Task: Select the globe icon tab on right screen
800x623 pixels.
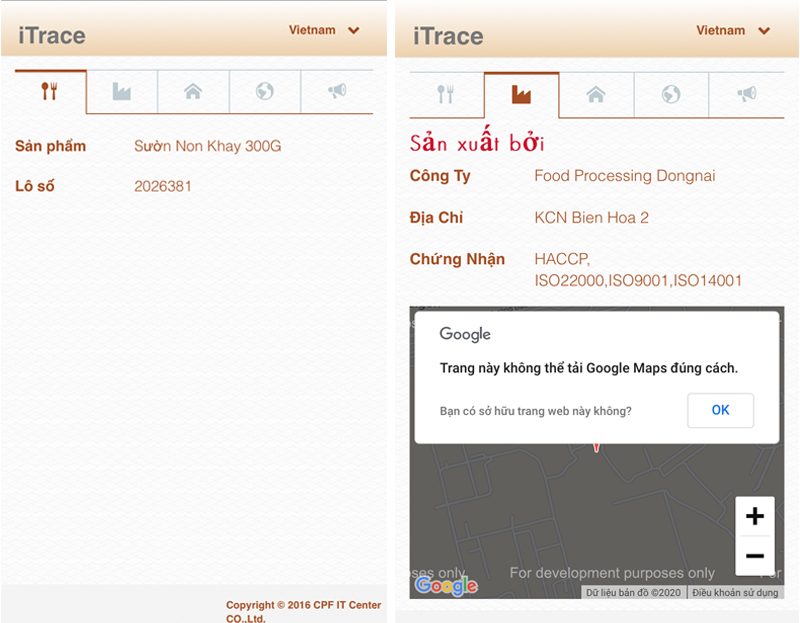Action: [671, 95]
